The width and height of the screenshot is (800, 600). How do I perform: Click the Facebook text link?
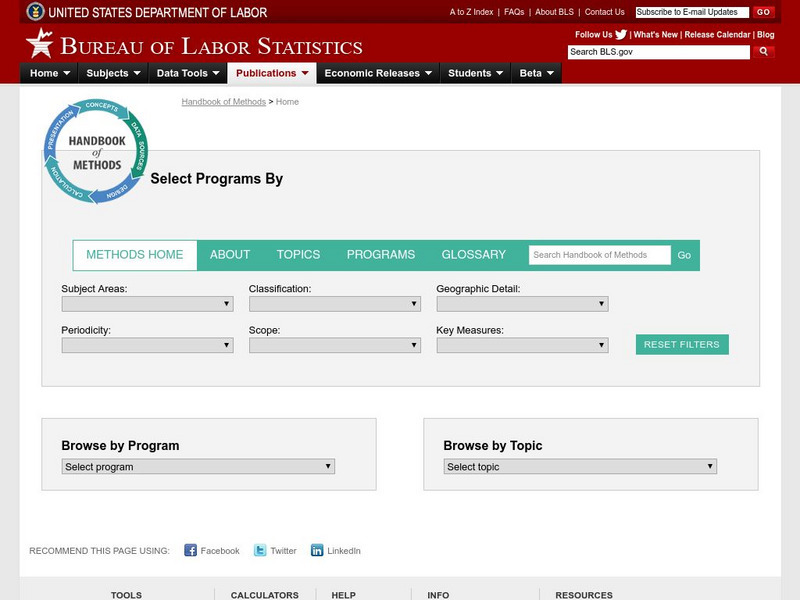pyautogui.click(x=220, y=551)
